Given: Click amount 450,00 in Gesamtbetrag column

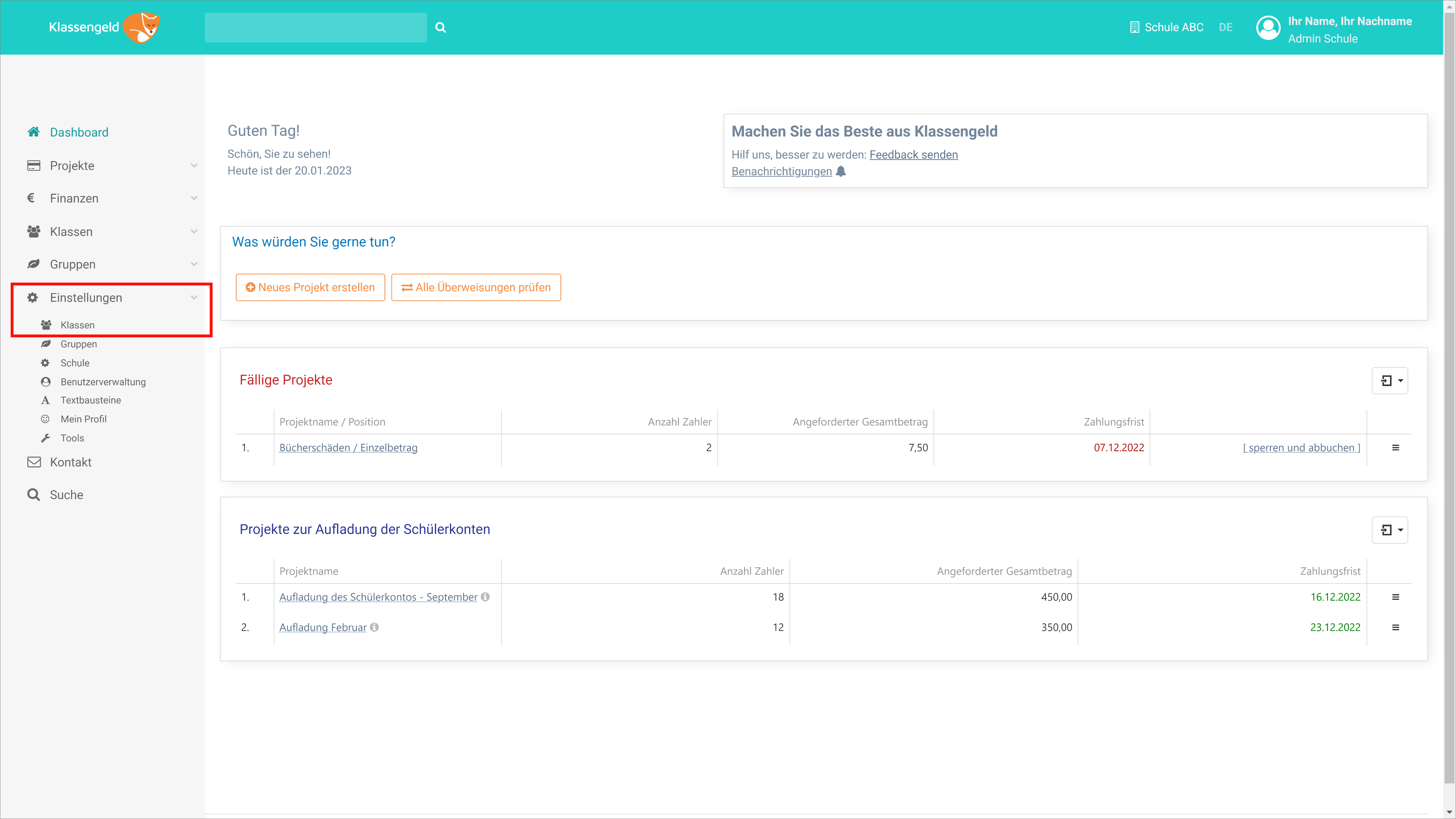Looking at the screenshot, I should tap(1056, 597).
